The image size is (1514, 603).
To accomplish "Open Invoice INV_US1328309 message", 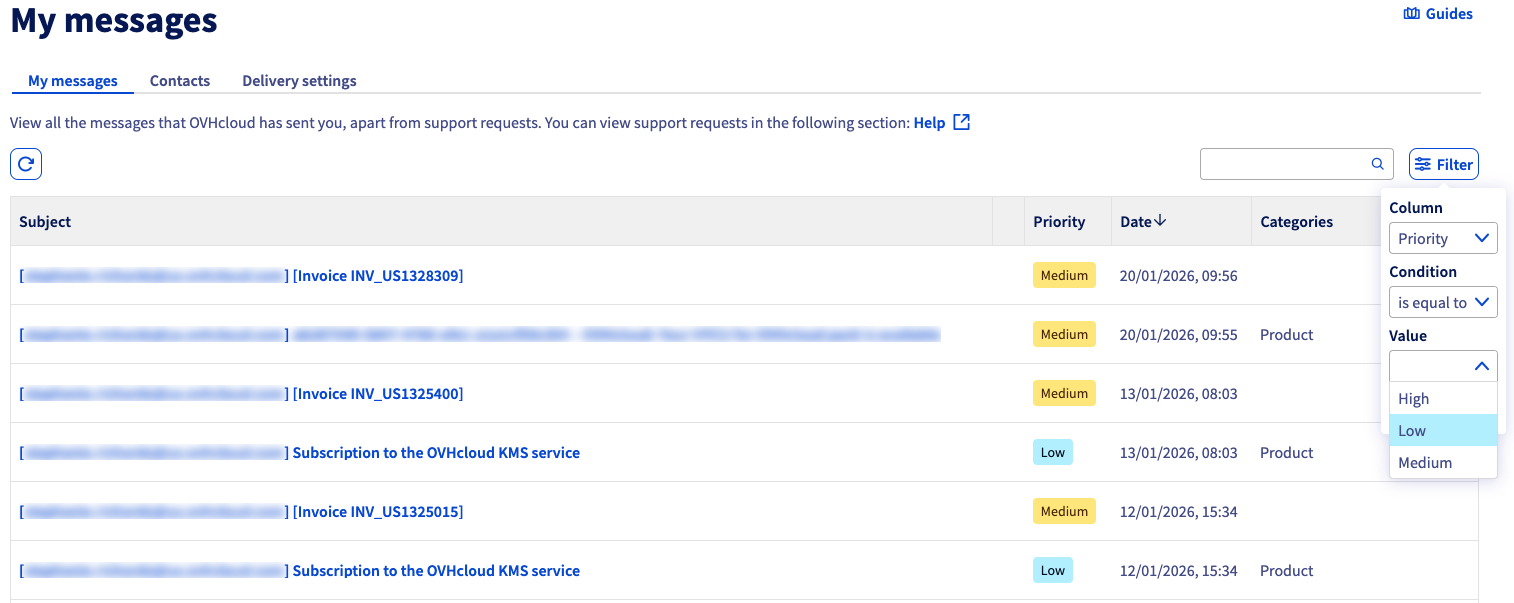I will 378,276.
